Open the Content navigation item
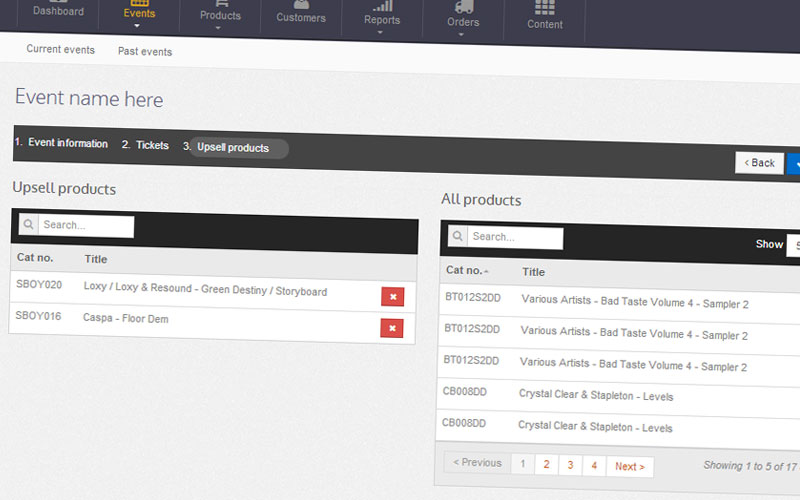 click(544, 16)
